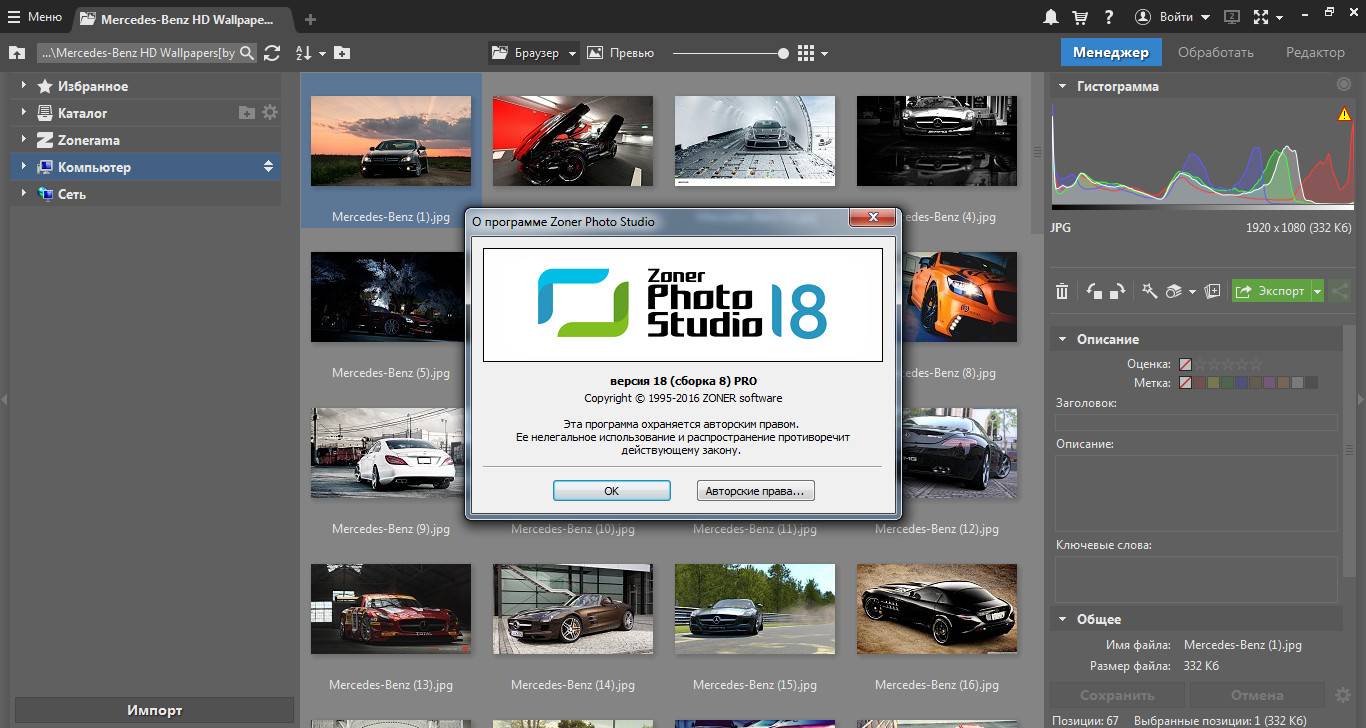Expand the Каталог tree node
1366x728 pixels.
(23, 113)
